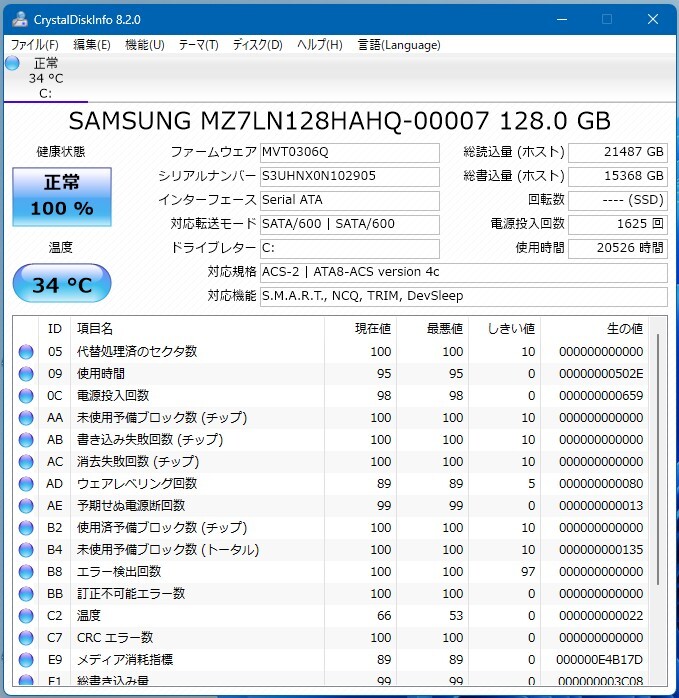Select the エラー検出回数 row
679x698 pixels.
click(331, 572)
